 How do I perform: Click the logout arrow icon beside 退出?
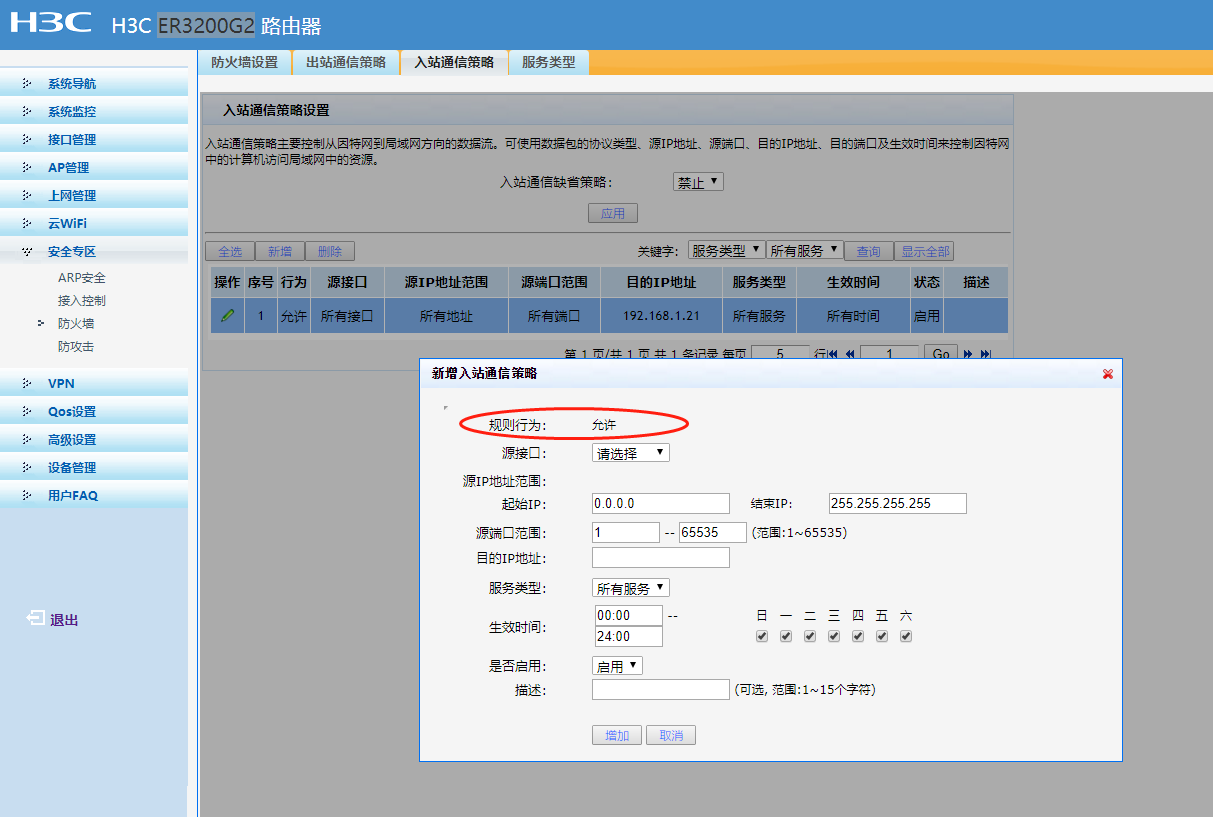[x=35, y=619]
